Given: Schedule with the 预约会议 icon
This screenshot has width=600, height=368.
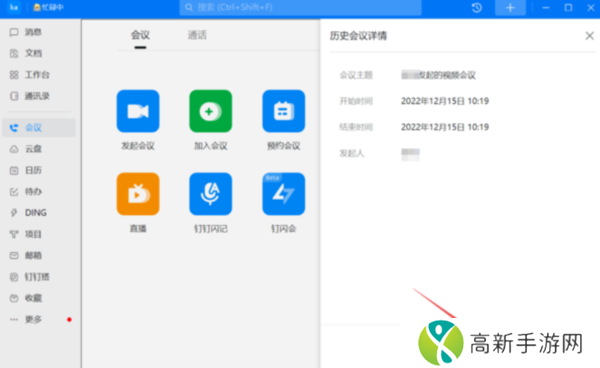Looking at the screenshot, I should click(x=284, y=111).
